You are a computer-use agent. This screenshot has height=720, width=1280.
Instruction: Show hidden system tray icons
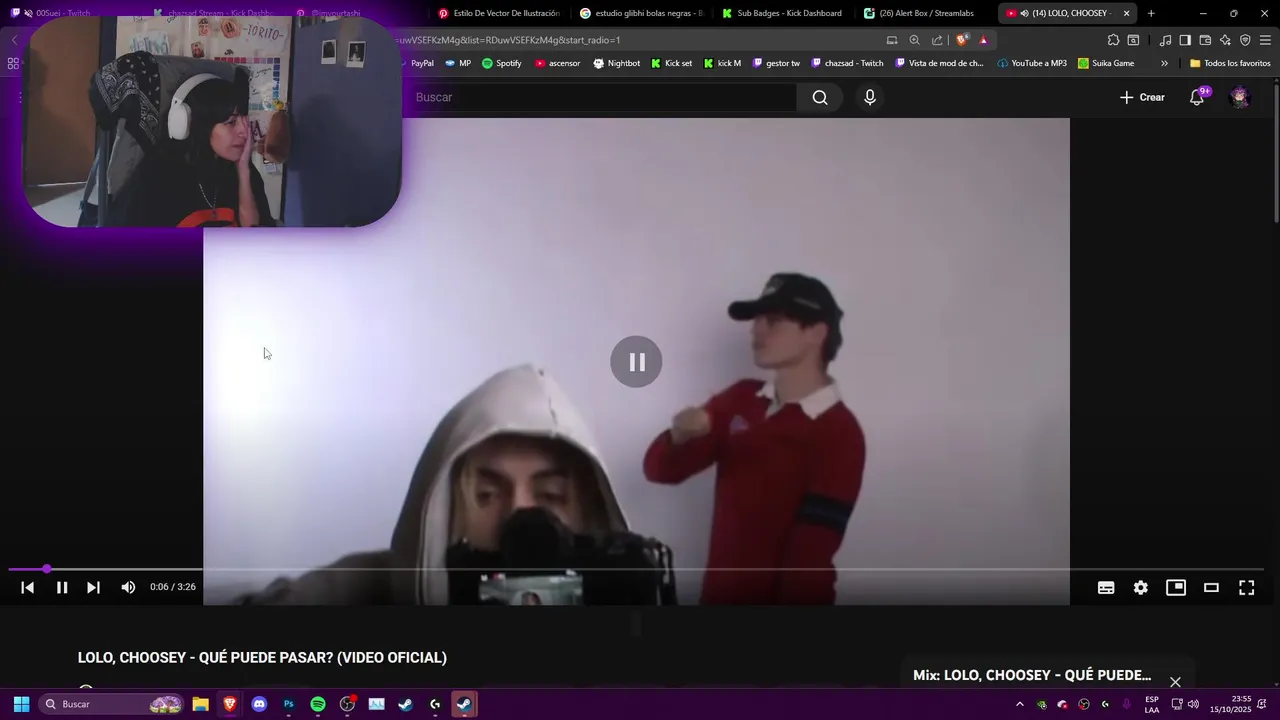[x=1020, y=704]
